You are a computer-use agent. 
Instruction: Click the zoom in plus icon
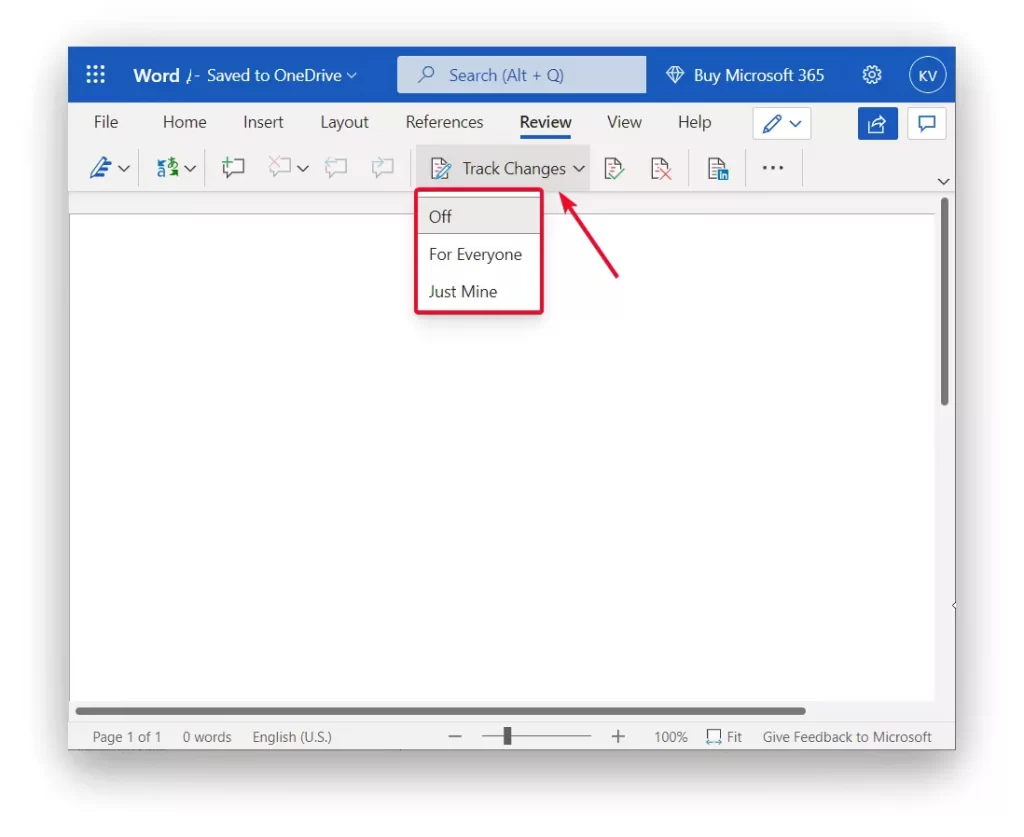618,736
